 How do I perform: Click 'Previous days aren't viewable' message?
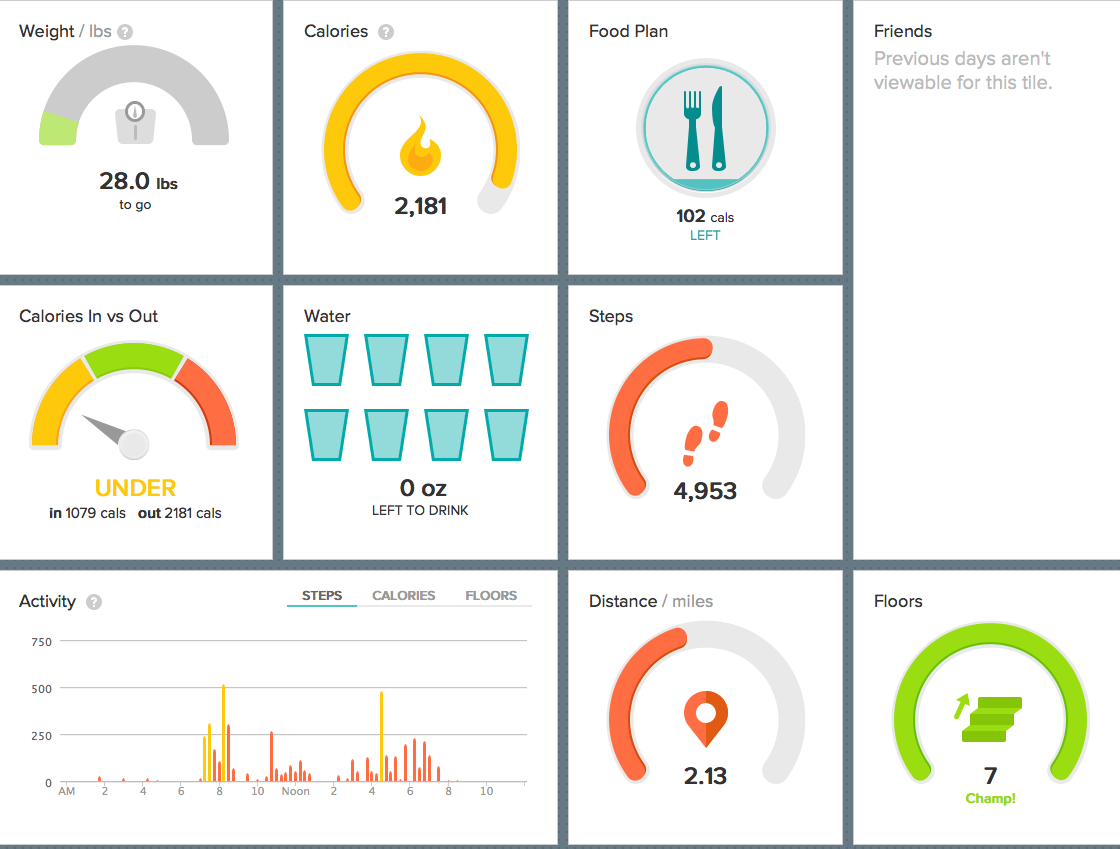pos(963,71)
